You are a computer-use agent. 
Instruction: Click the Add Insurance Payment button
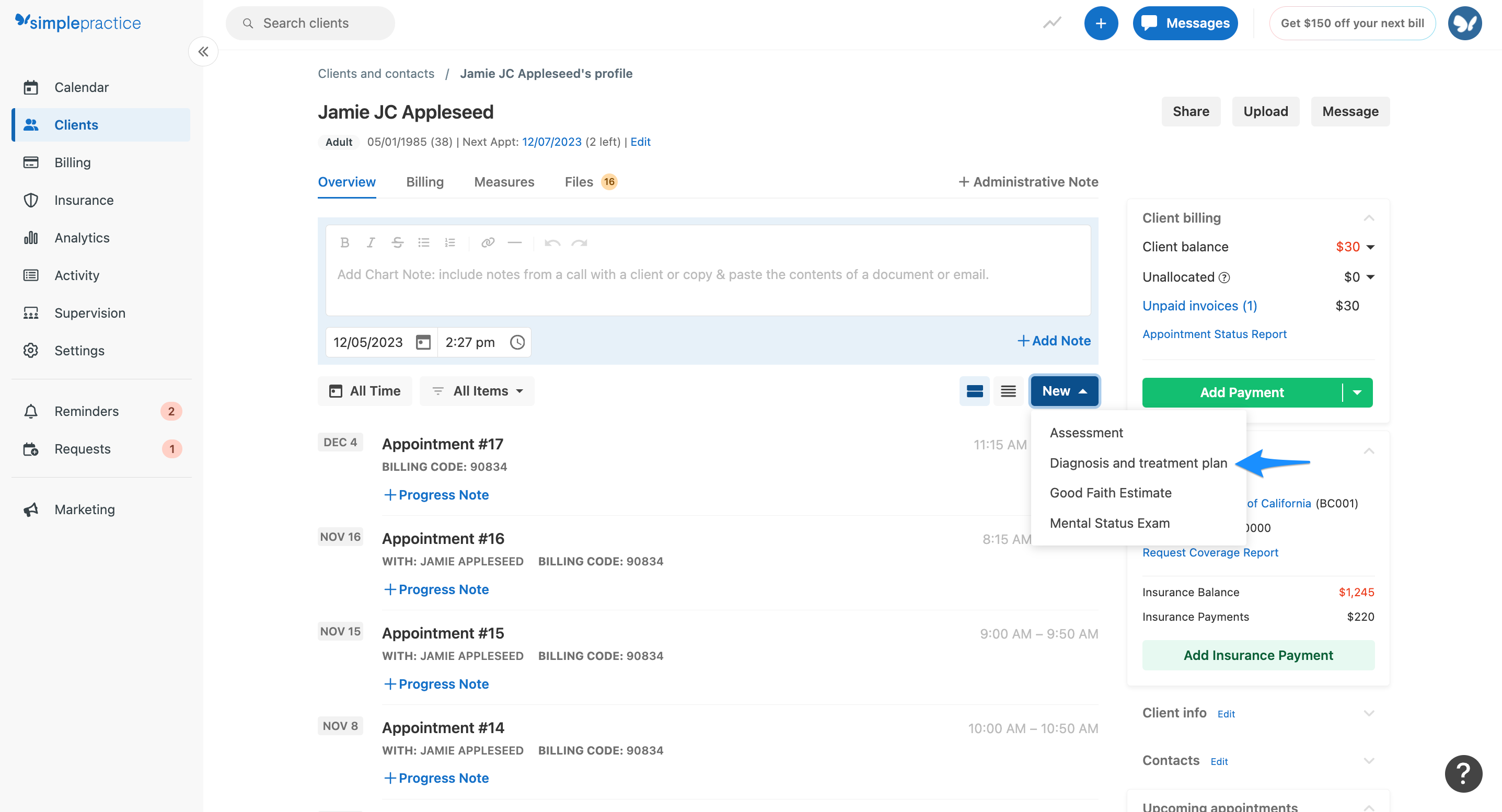[1257, 655]
